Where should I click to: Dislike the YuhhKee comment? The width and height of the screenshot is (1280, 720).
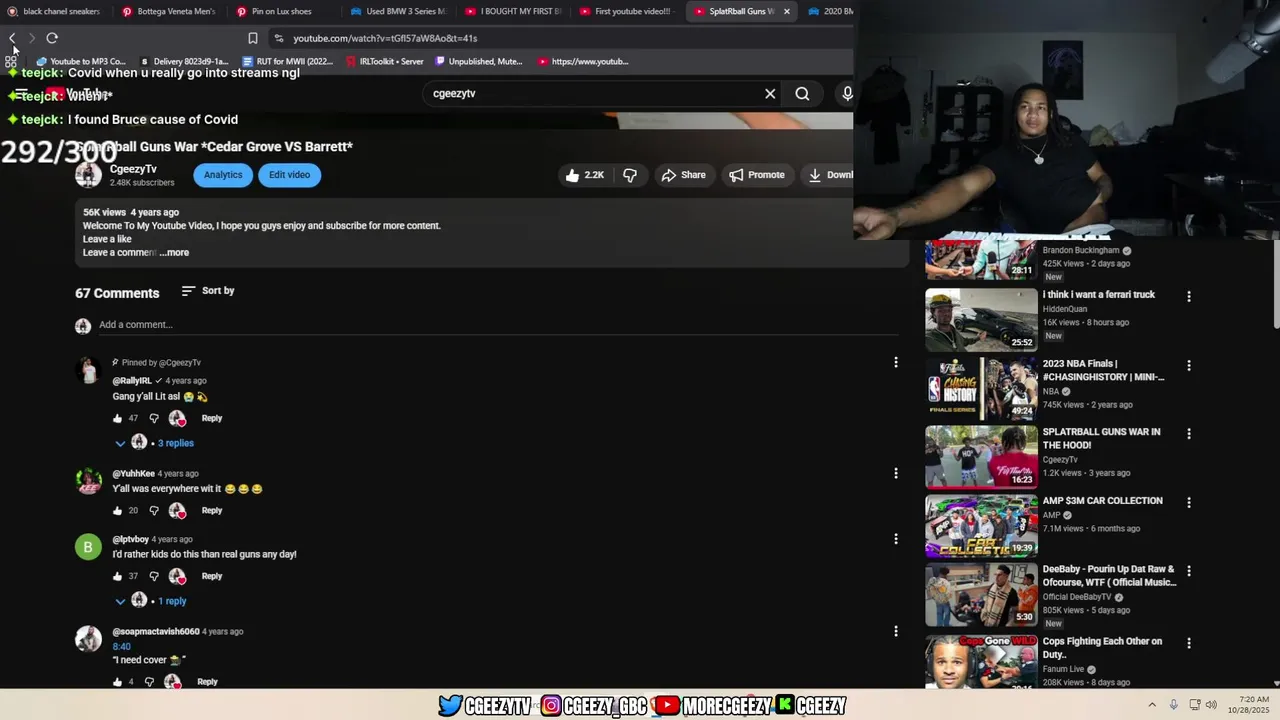point(154,511)
